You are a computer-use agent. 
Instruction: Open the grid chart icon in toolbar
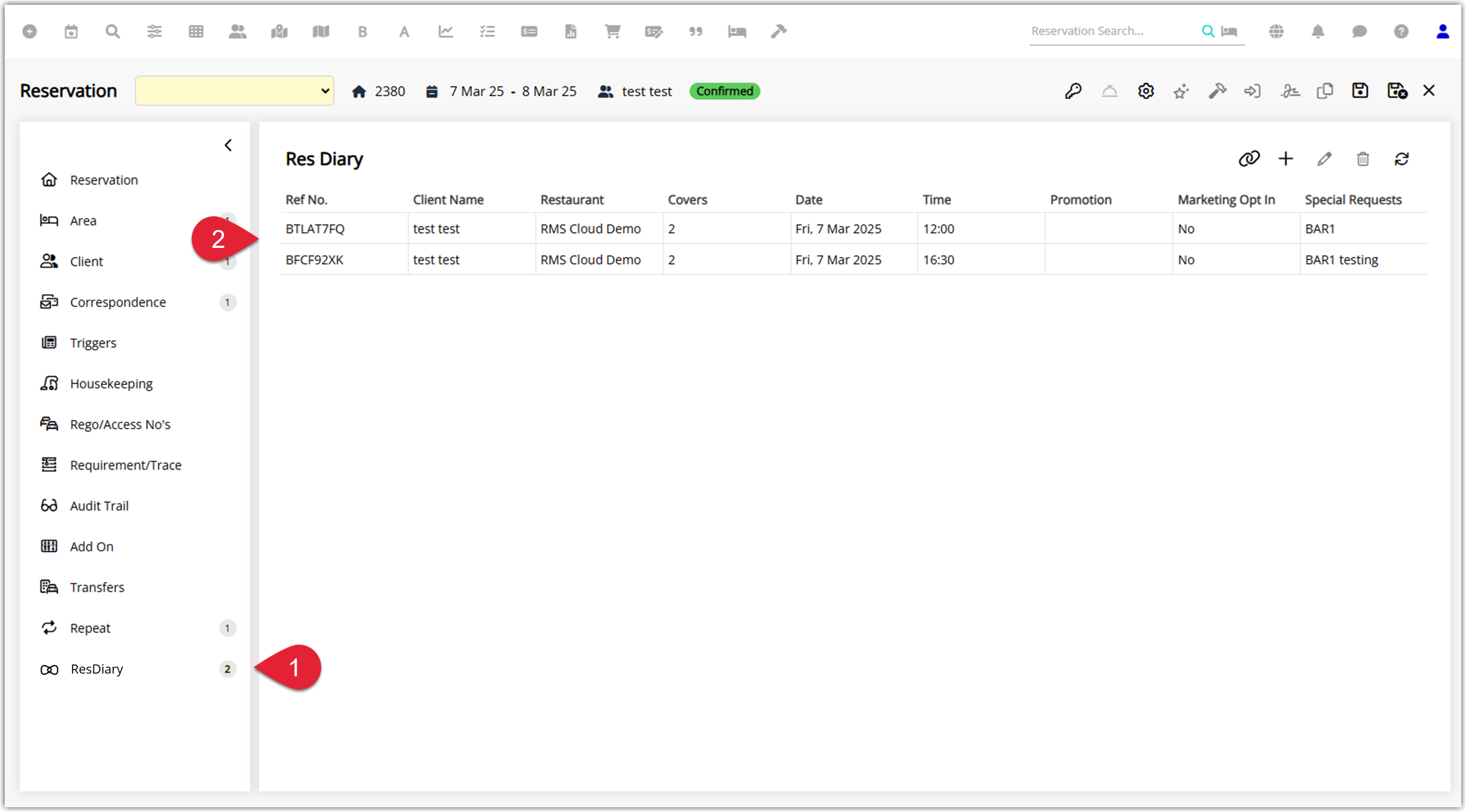pyautogui.click(x=196, y=31)
